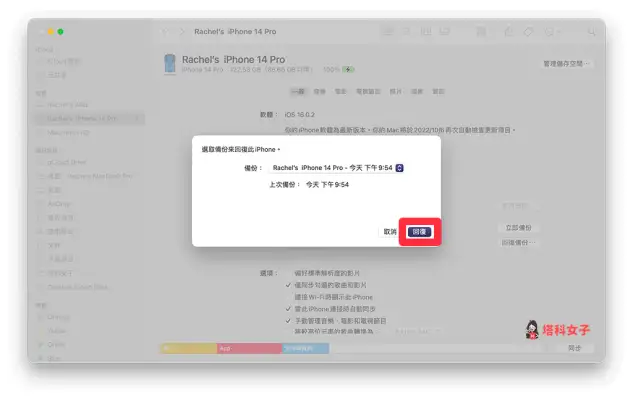Switch to list view in the toolbar
This screenshot has height=400, width=633.
[407, 31]
